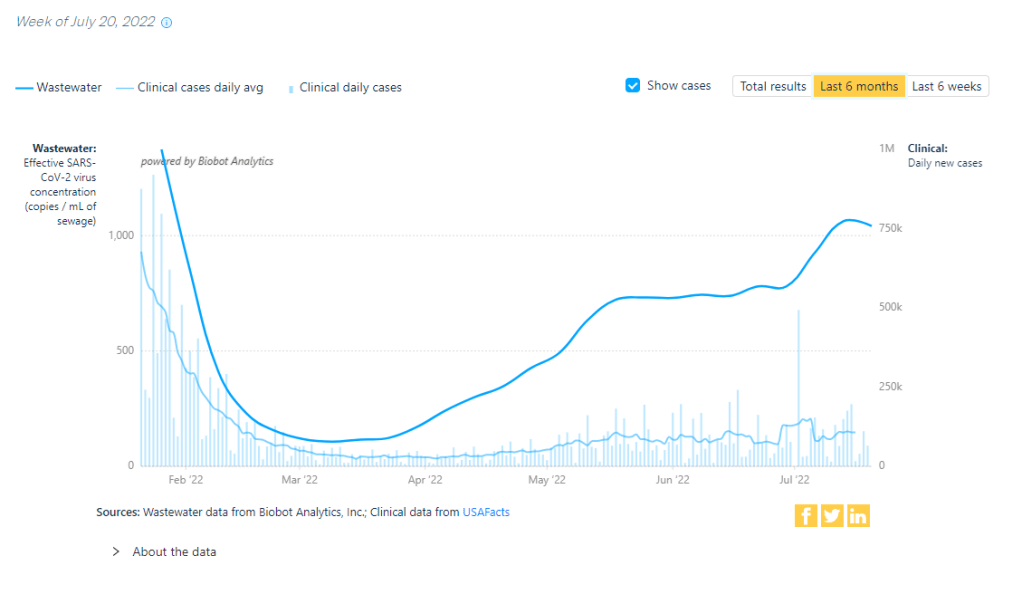The height and width of the screenshot is (594, 1022).
Task: Click the chevron next to About the data
Action: 116,552
